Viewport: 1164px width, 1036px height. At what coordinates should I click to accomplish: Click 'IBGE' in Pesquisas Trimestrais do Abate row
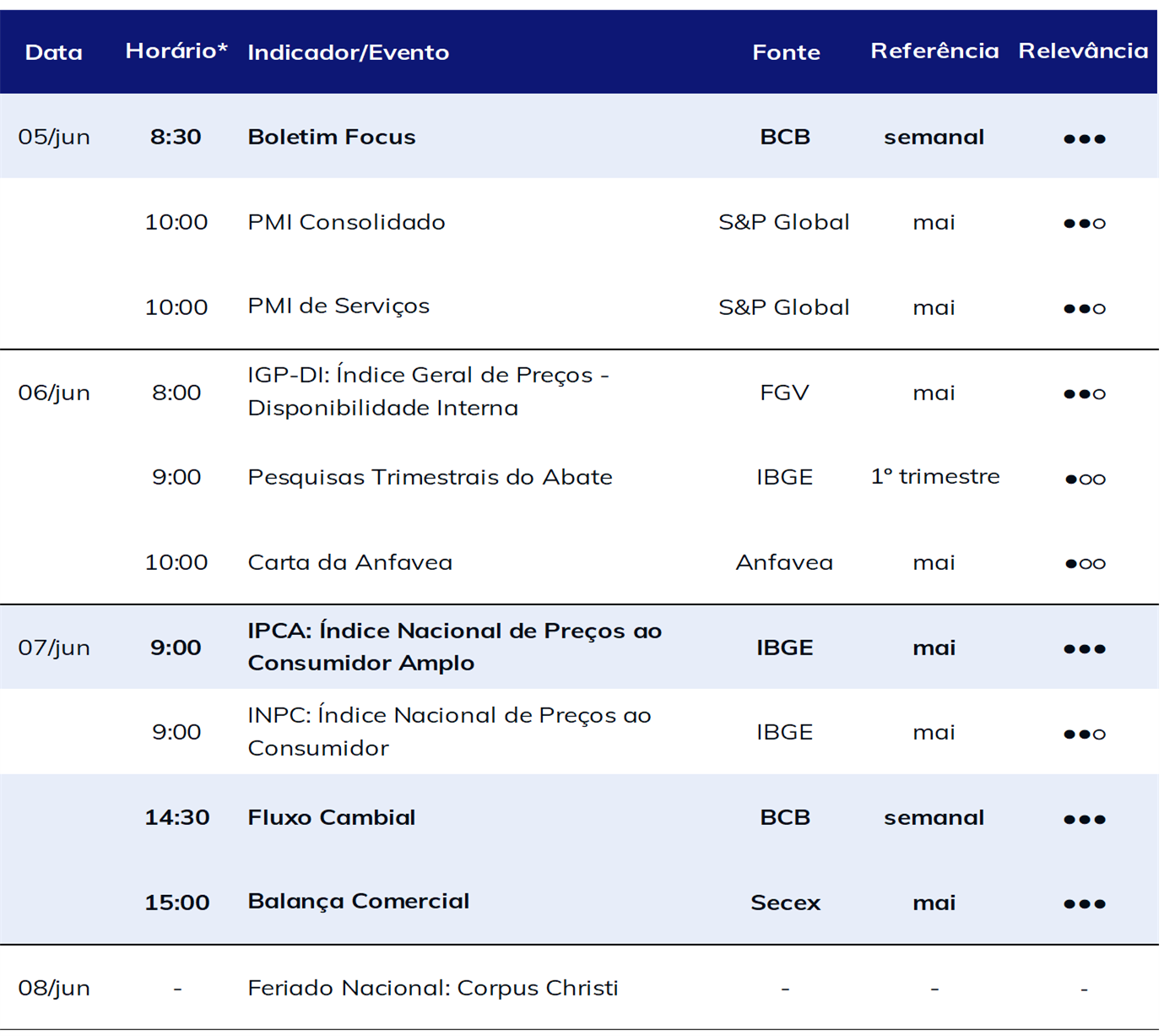coord(784,477)
